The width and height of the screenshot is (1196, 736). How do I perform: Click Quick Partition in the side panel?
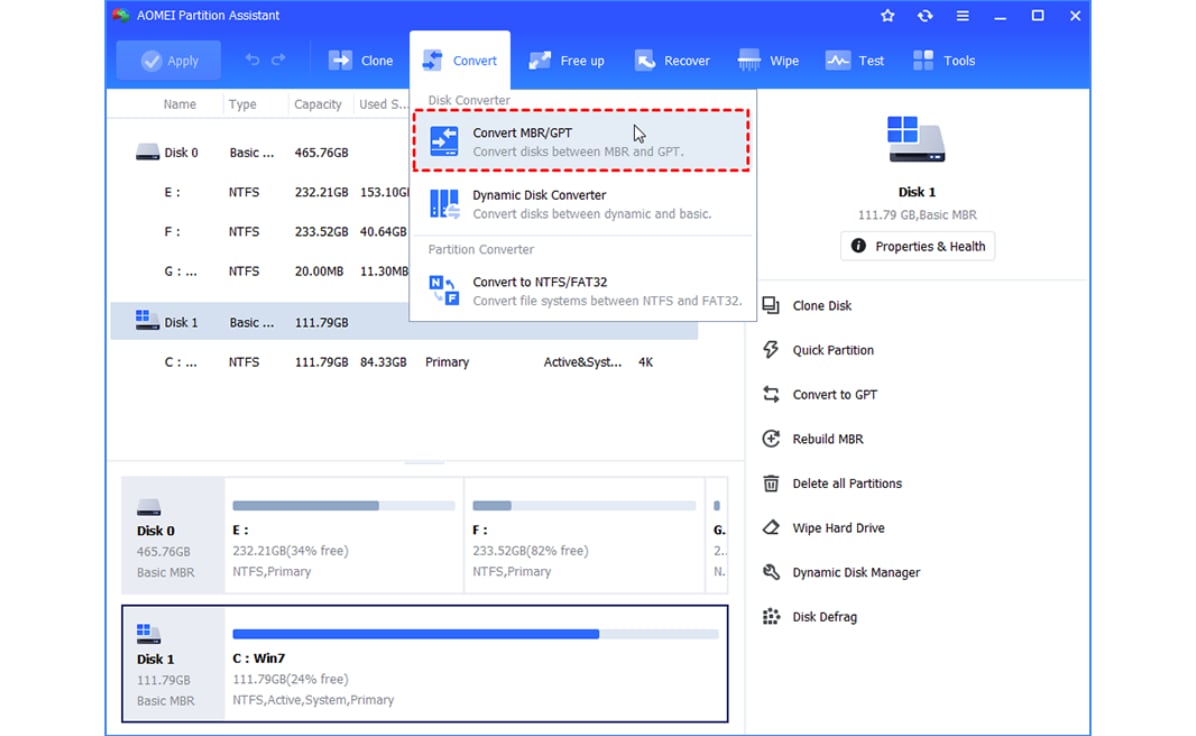coord(833,350)
